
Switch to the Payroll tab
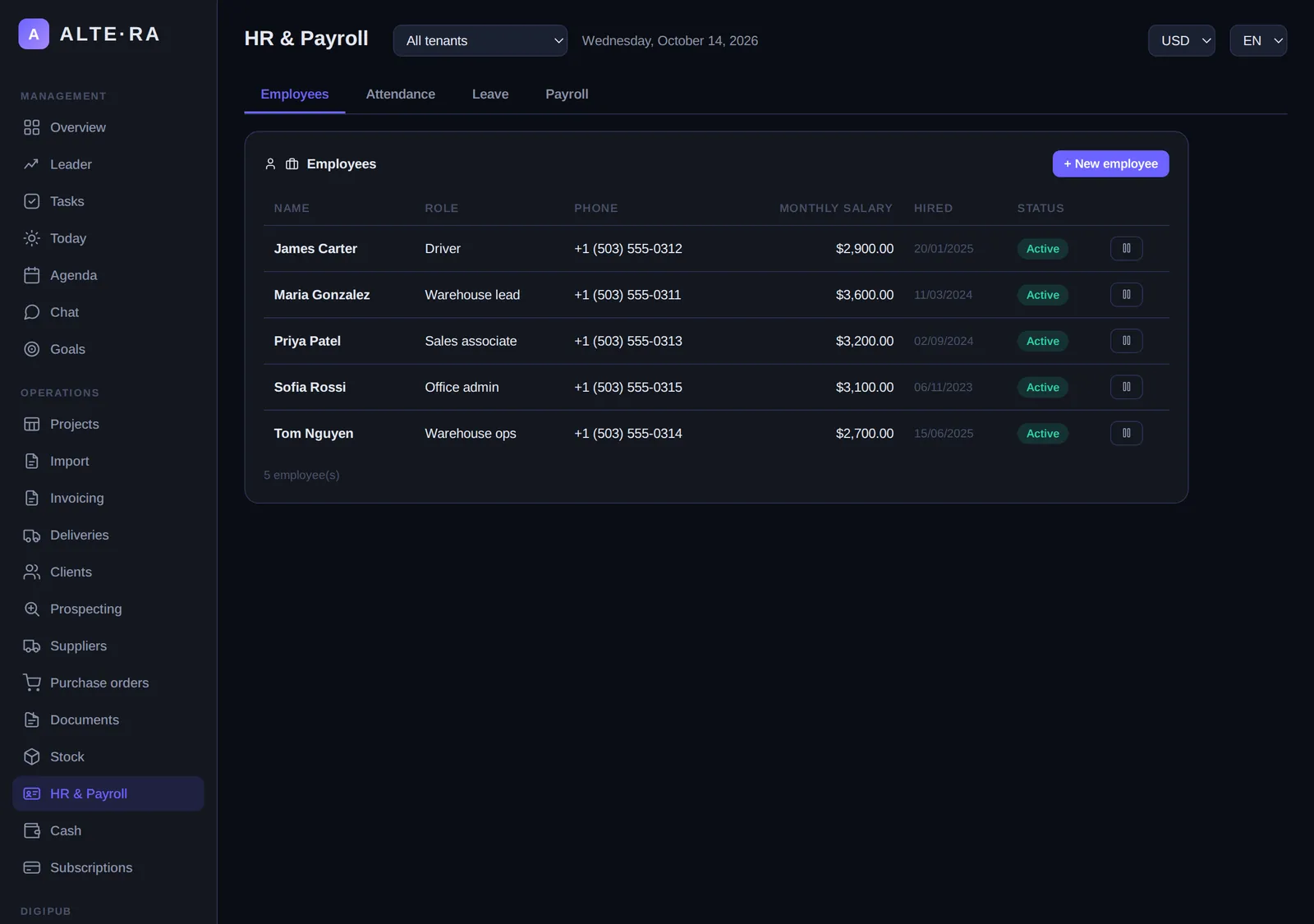pos(567,94)
